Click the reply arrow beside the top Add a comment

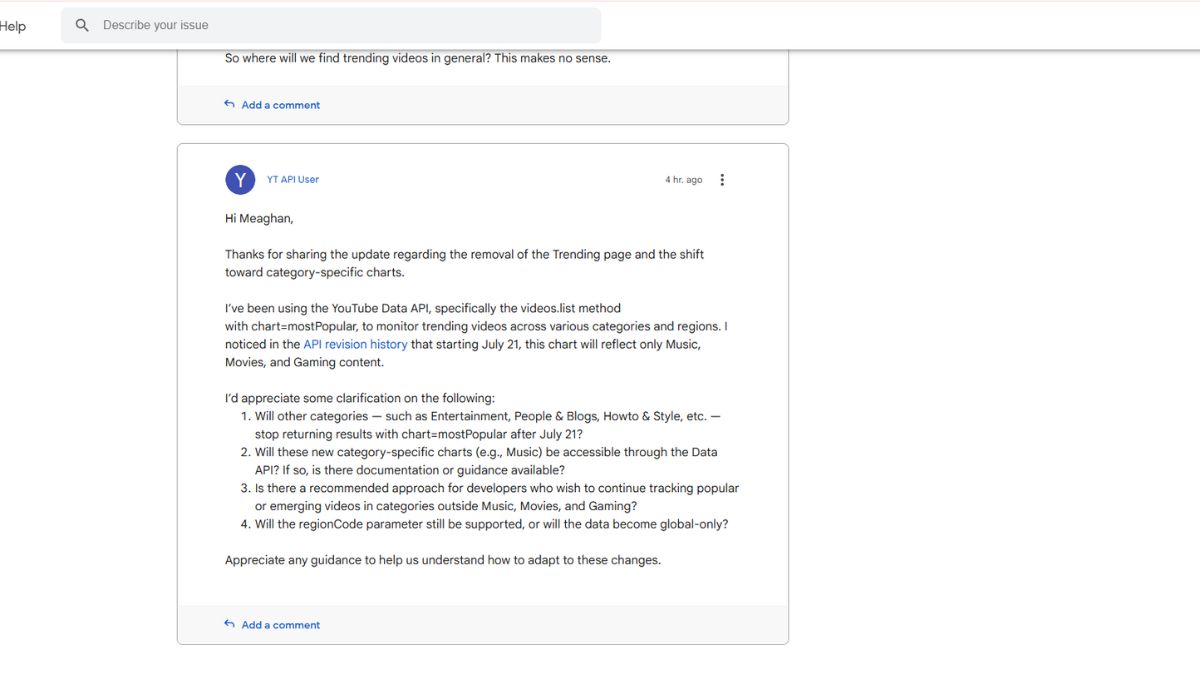pyautogui.click(x=228, y=104)
